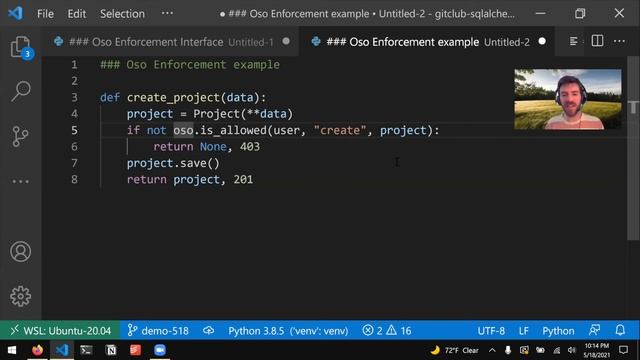640x360 pixels.
Task: Open the Accounts menu icon
Action: [x=20, y=251]
